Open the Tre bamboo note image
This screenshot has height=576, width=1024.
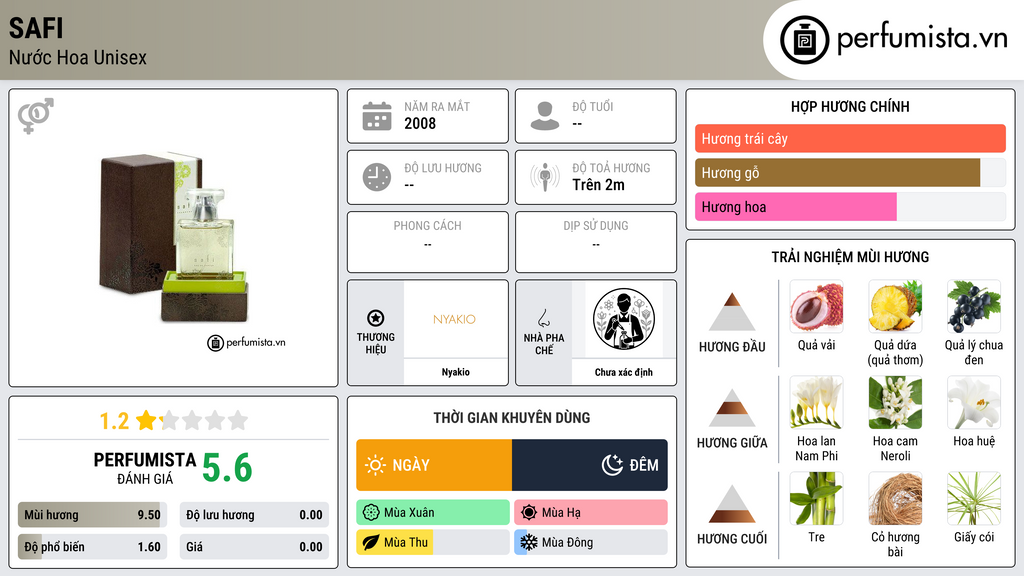tap(816, 498)
